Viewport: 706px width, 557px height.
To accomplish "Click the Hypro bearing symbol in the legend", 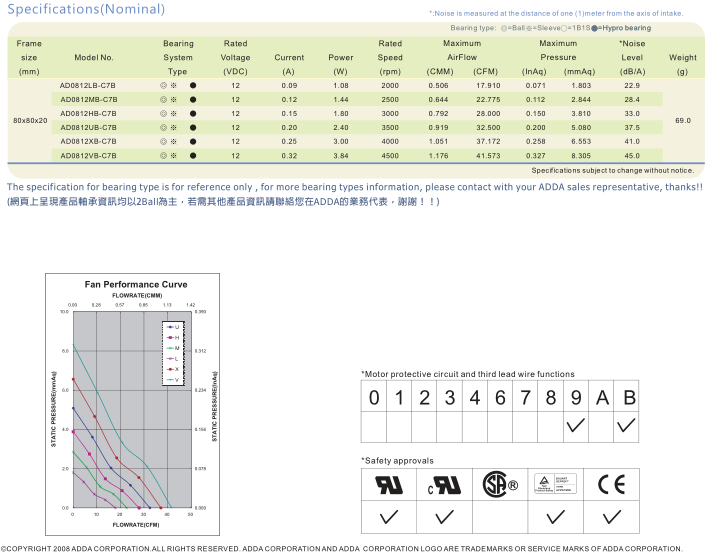I will 594,28.
